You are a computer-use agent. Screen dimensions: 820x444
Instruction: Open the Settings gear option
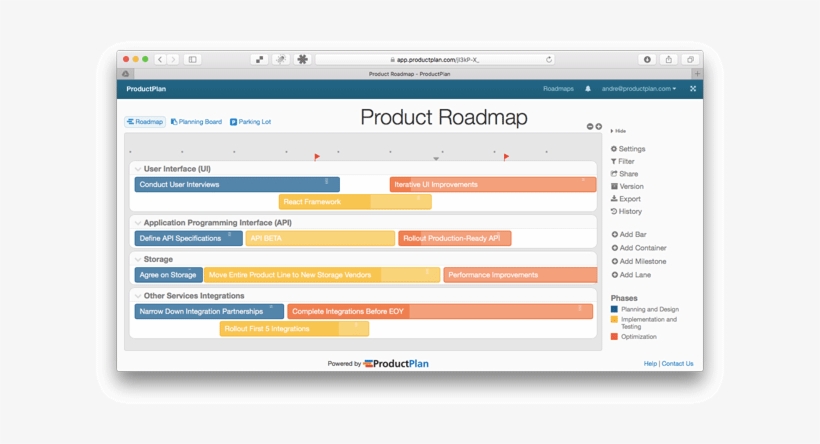[628, 149]
